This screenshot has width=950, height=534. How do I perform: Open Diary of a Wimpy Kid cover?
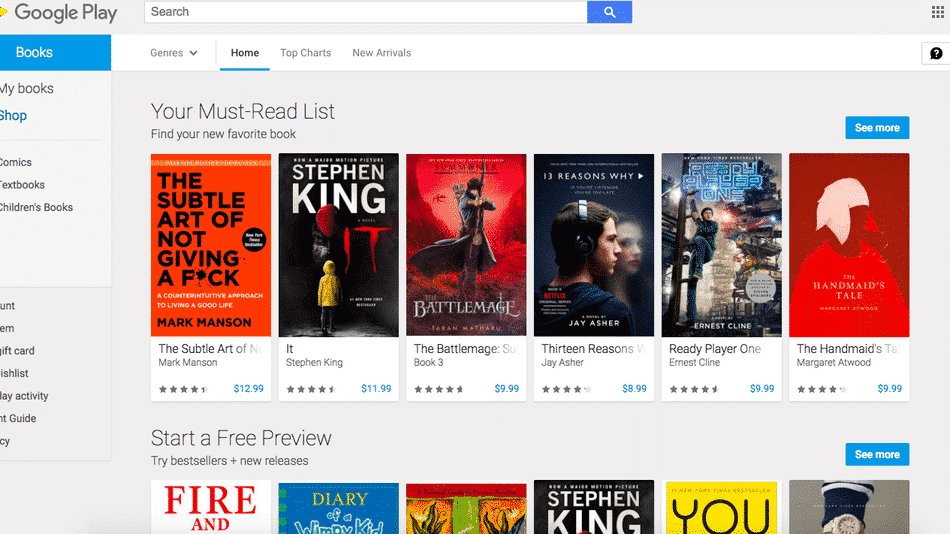(339, 509)
